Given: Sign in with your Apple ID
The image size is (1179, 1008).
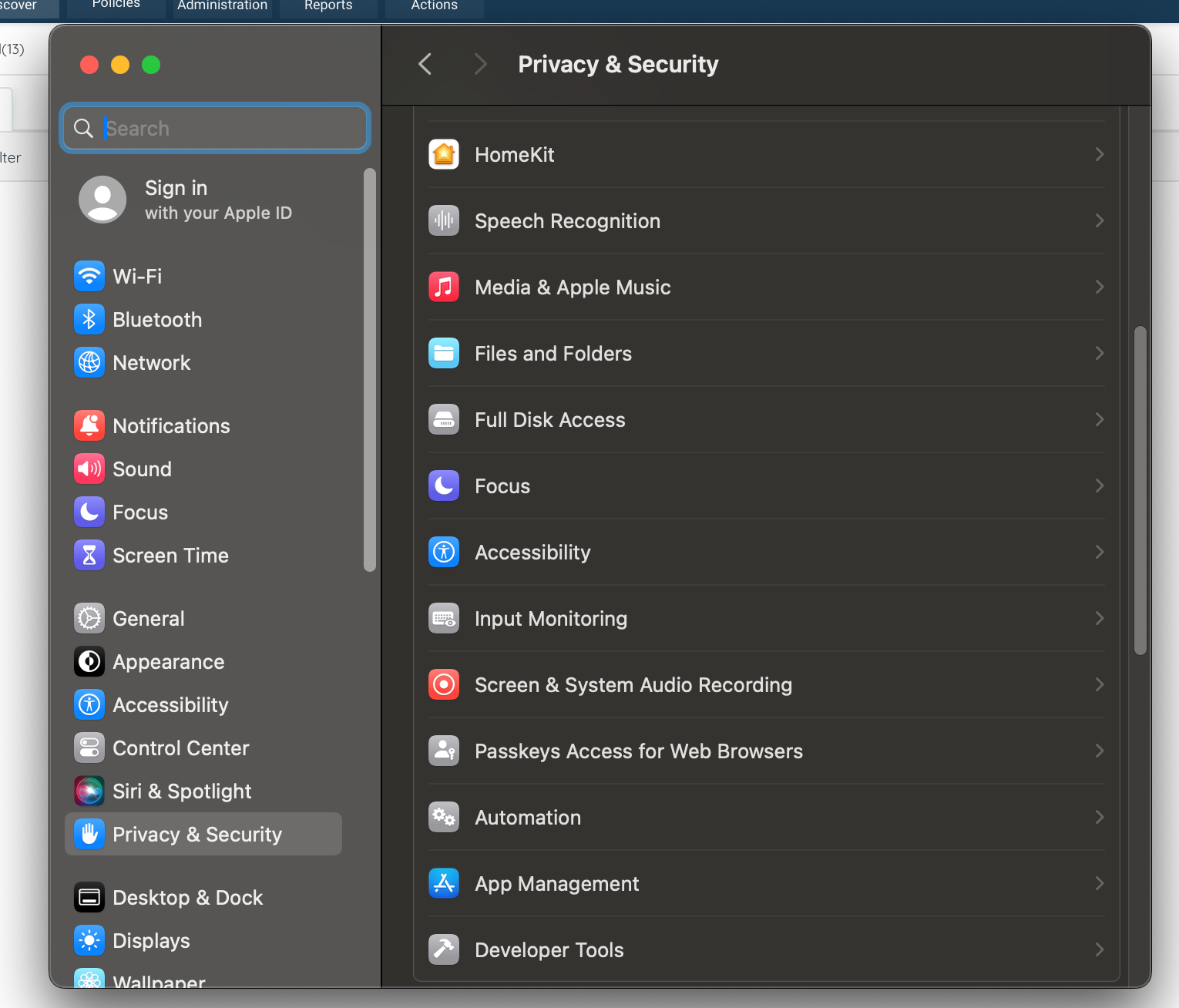Looking at the screenshot, I should click(x=185, y=200).
